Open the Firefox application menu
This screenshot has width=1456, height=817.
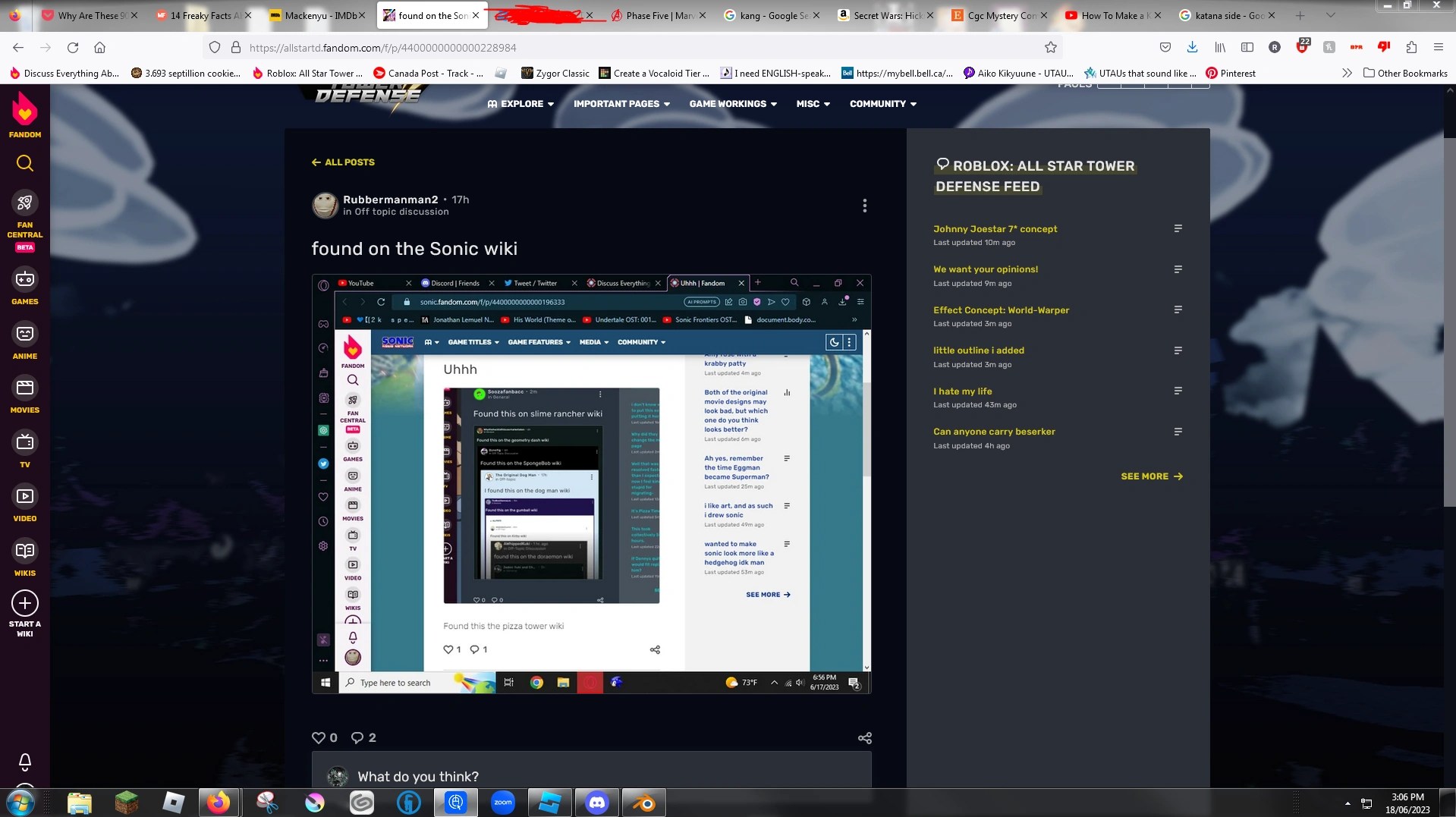click(1438, 47)
